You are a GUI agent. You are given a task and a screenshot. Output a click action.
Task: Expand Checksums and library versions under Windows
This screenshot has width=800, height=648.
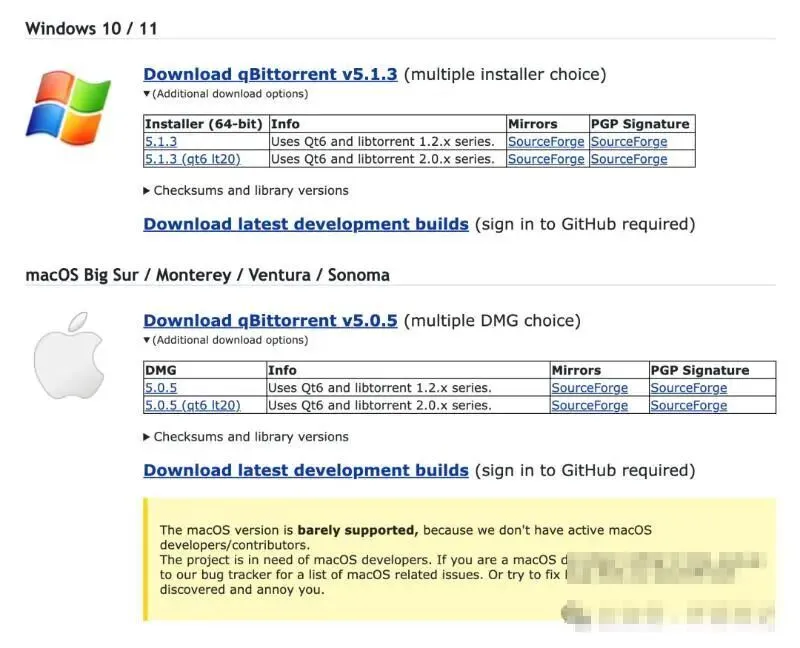(246, 191)
